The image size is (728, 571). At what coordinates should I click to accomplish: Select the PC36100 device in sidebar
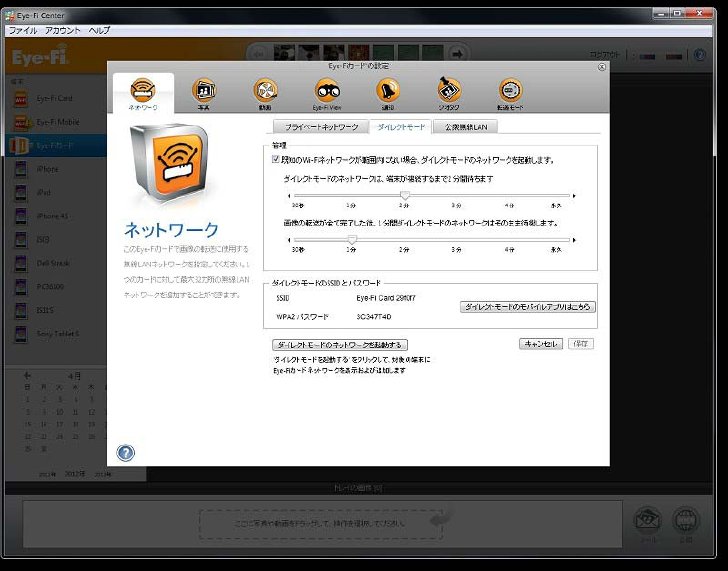pos(56,286)
